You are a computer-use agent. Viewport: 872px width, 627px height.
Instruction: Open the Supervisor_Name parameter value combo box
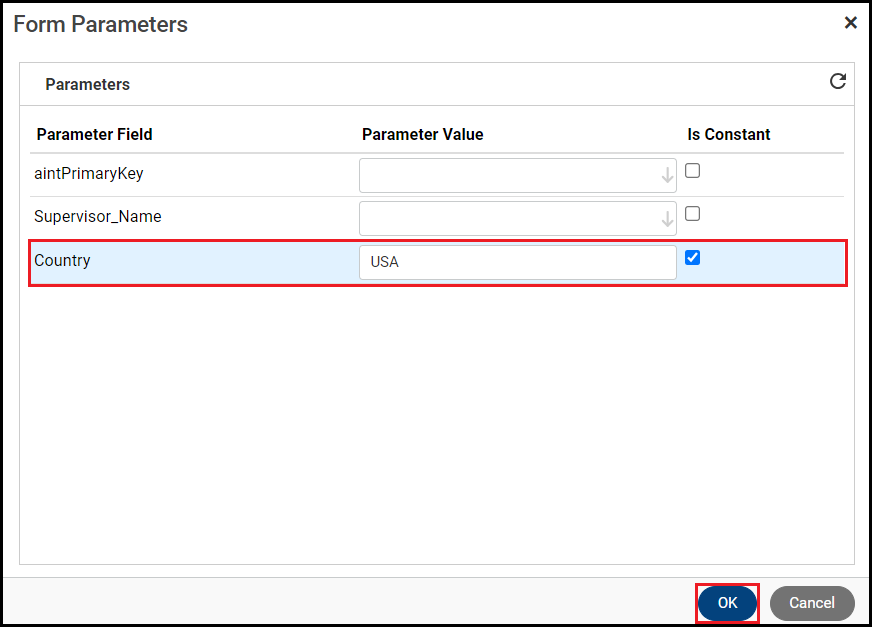tap(508, 219)
